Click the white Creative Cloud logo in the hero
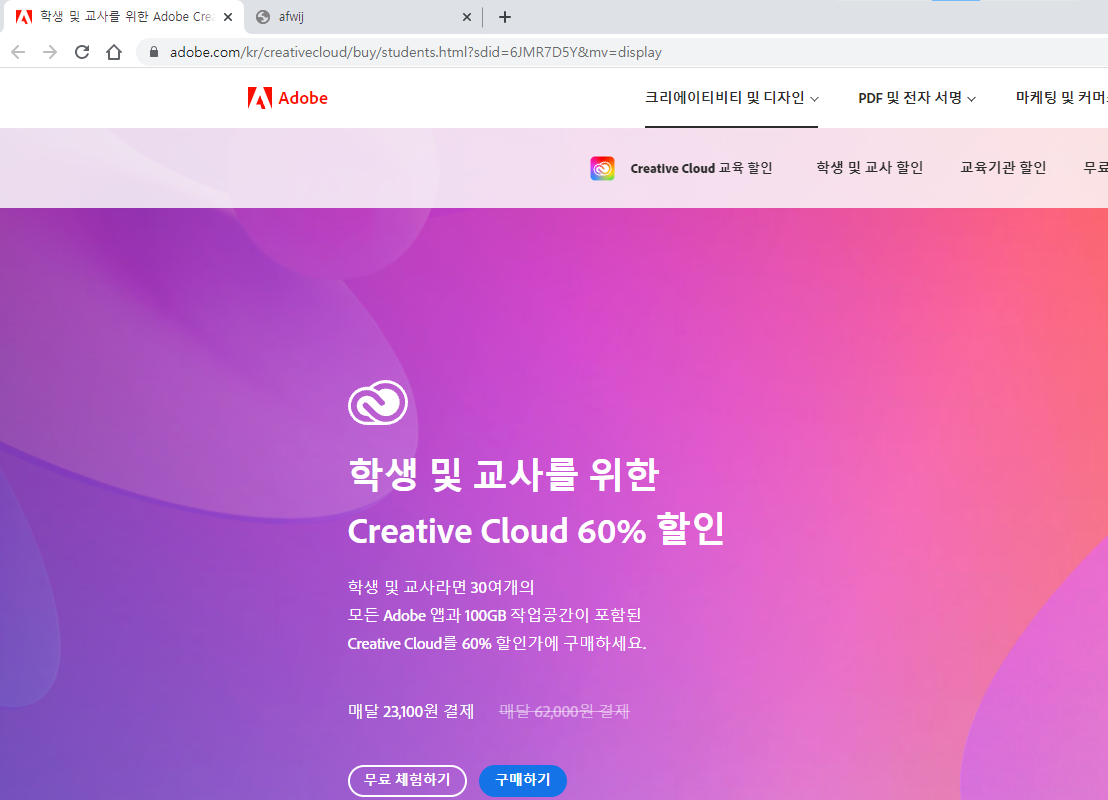This screenshot has height=800, width=1108. click(x=378, y=402)
